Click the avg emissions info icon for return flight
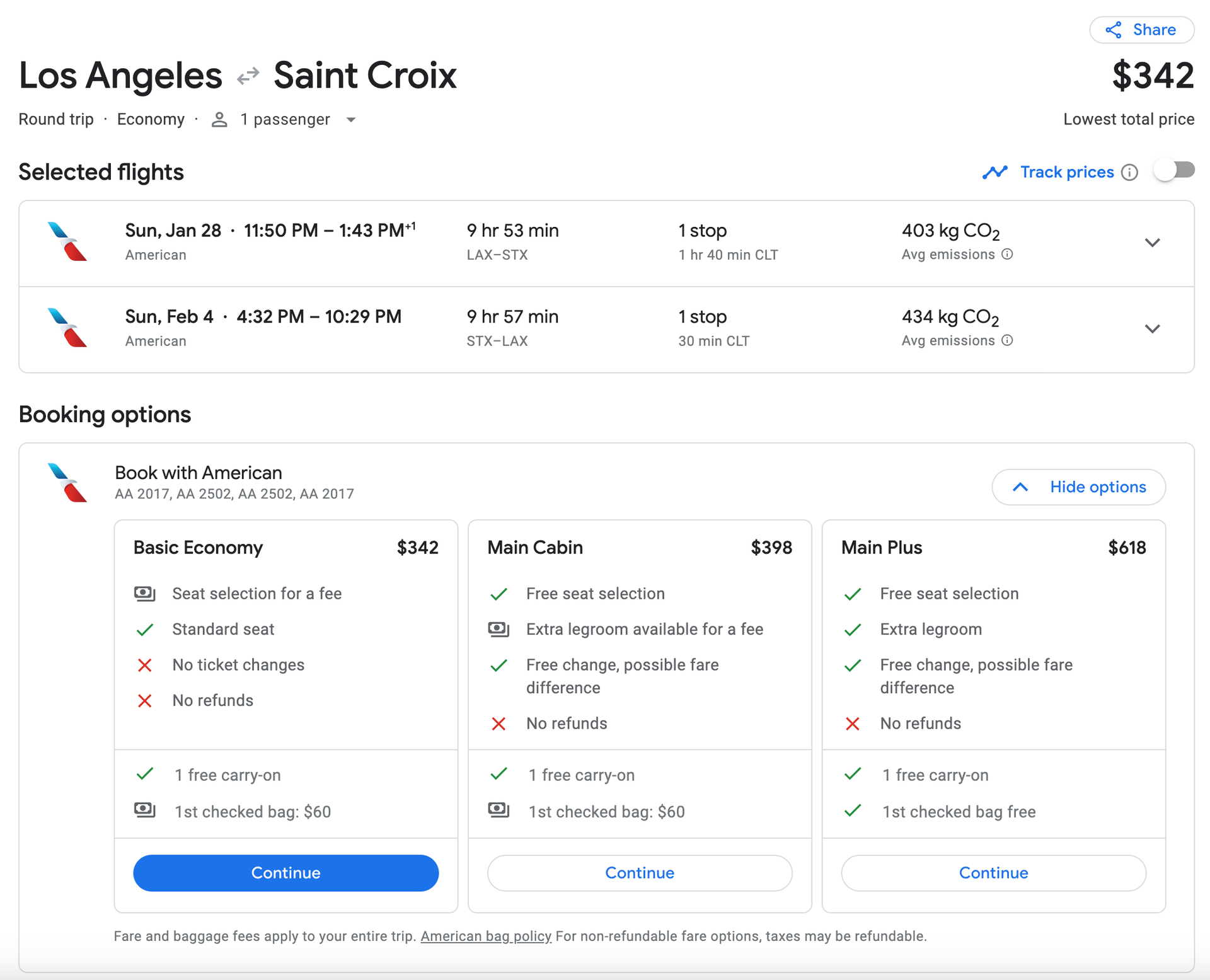 click(1007, 340)
